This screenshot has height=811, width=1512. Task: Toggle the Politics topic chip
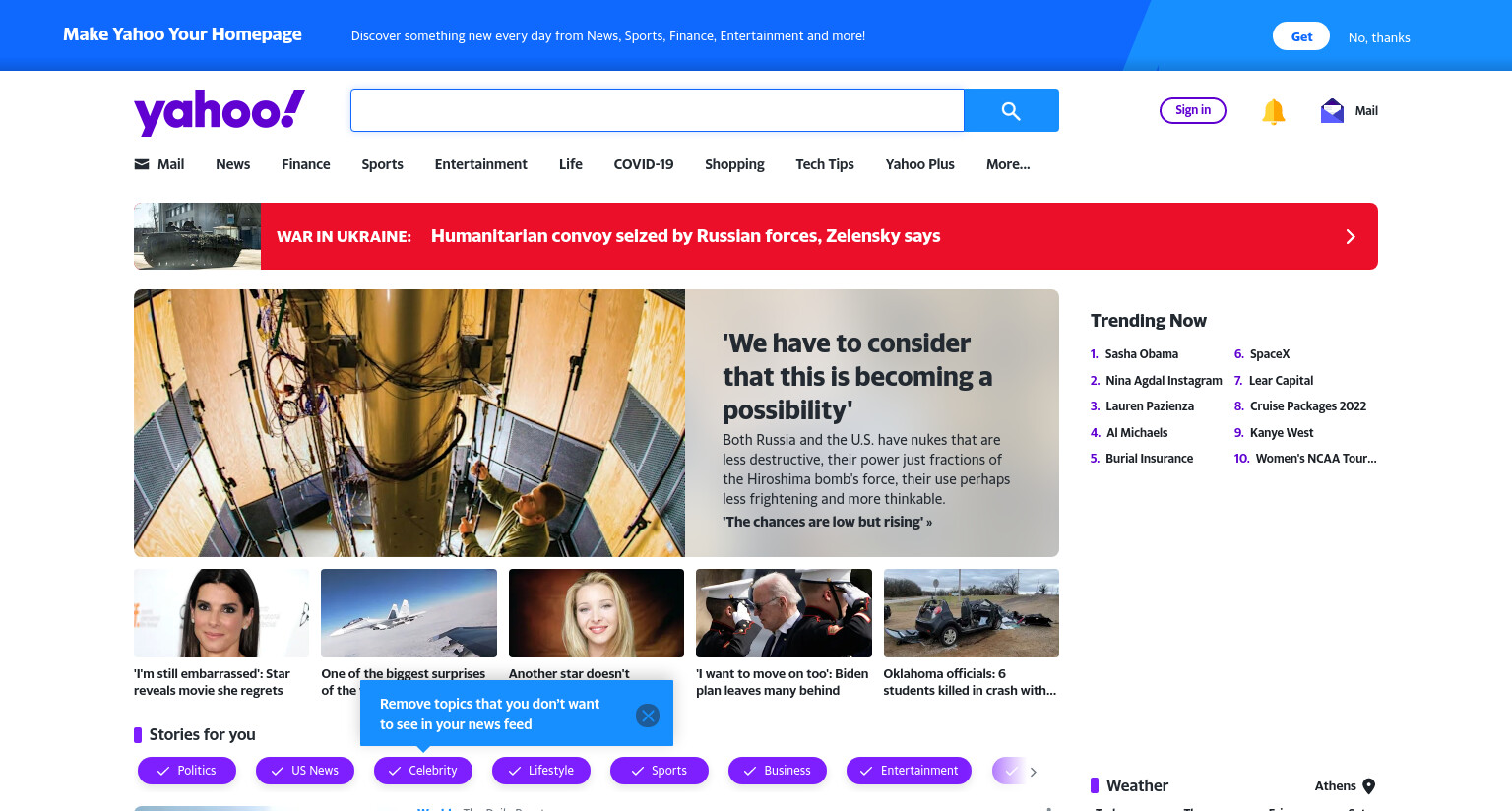pos(187,771)
